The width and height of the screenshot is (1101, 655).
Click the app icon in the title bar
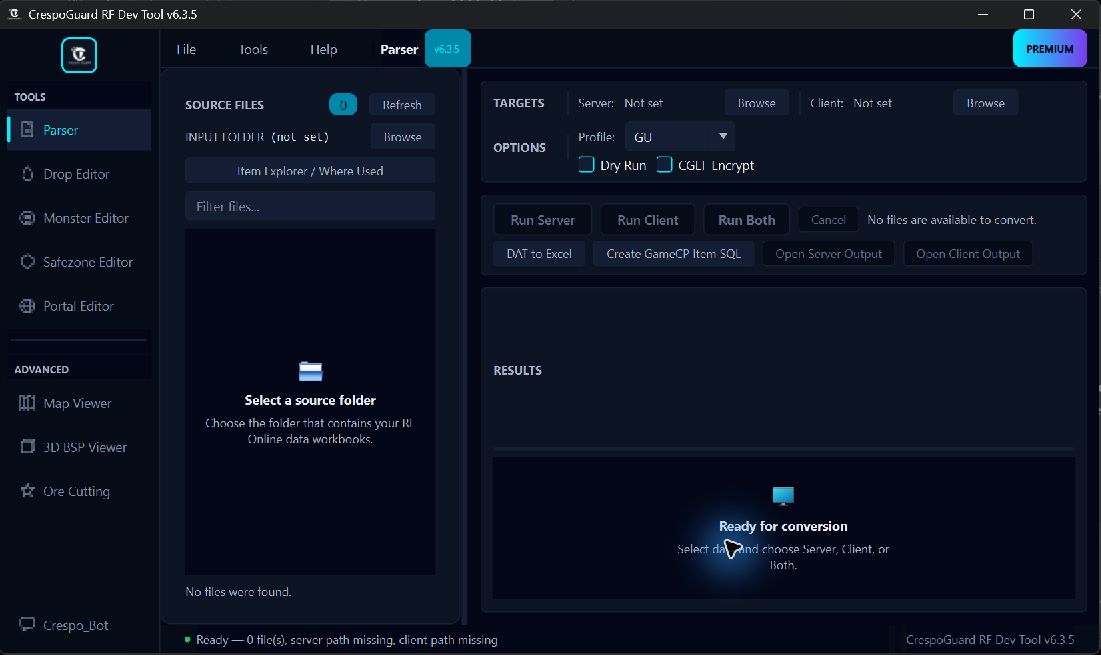pos(13,14)
